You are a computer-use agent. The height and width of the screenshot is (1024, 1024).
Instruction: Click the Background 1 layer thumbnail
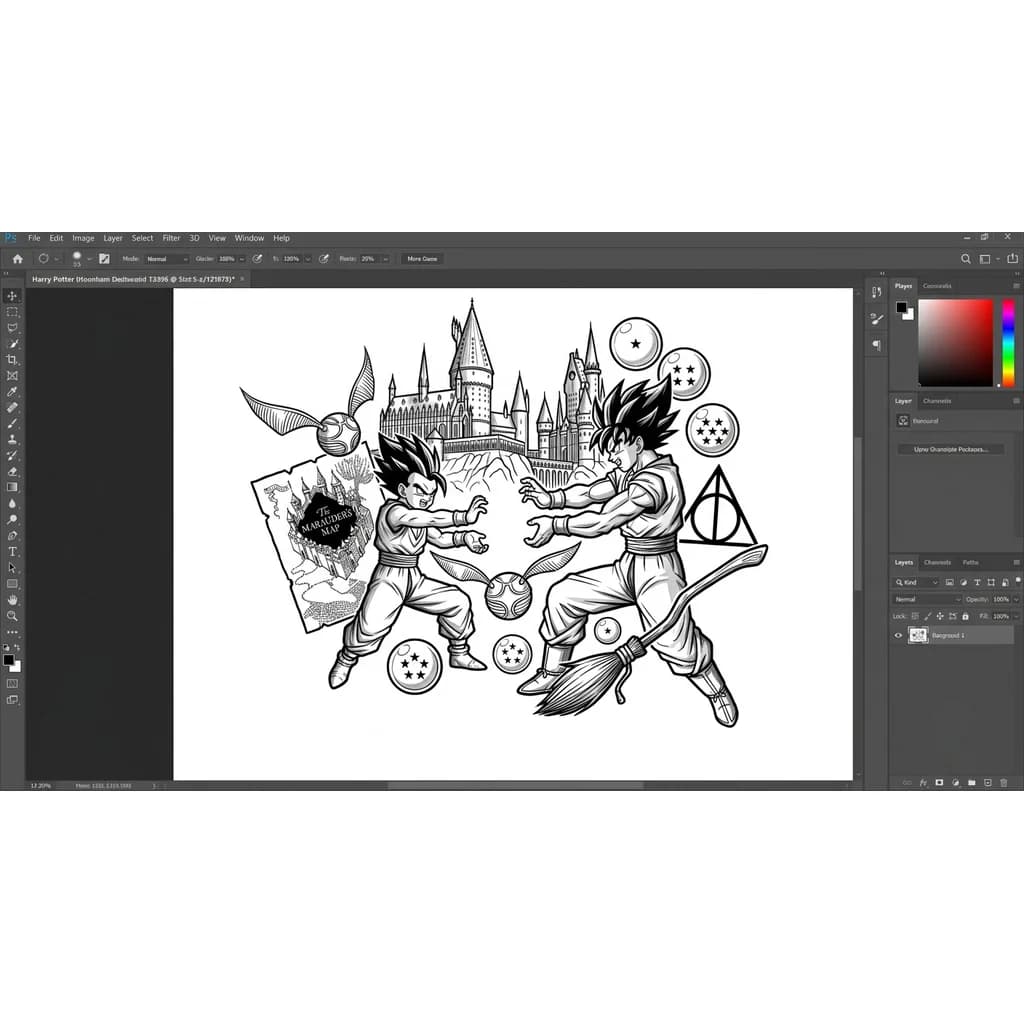918,634
